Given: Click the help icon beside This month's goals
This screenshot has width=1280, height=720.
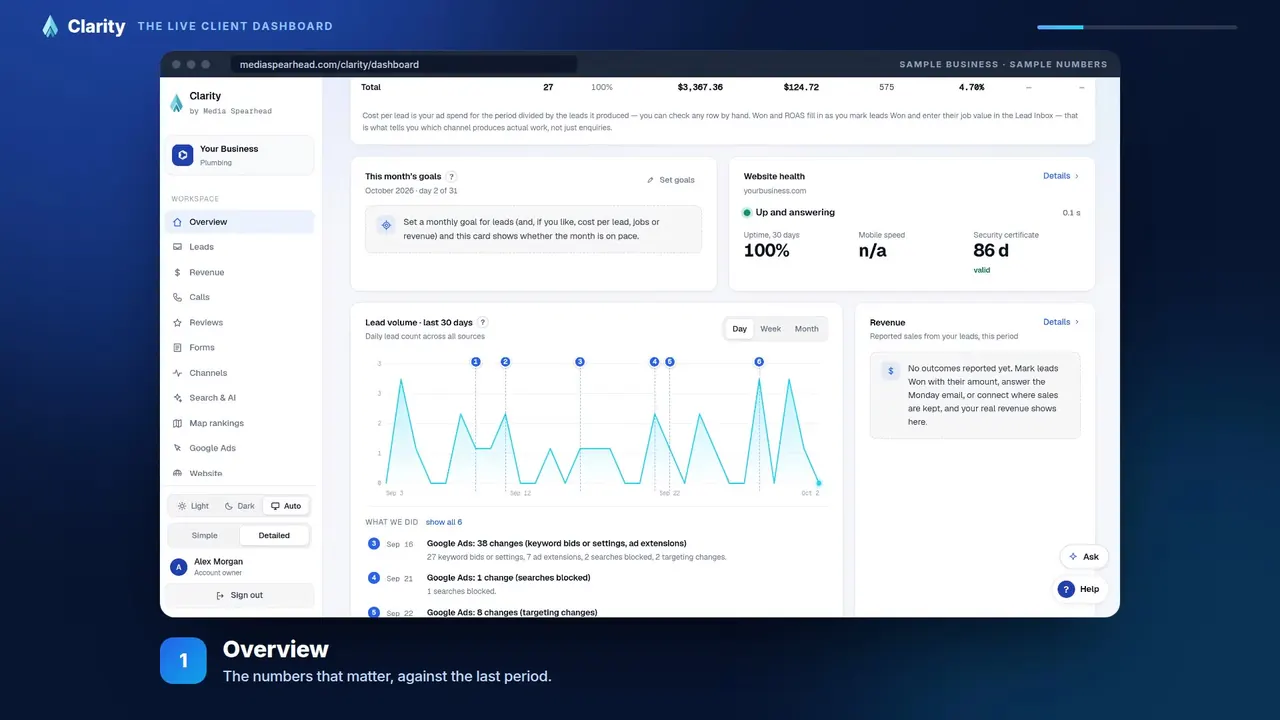Looking at the screenshot, I should (451, 177).
